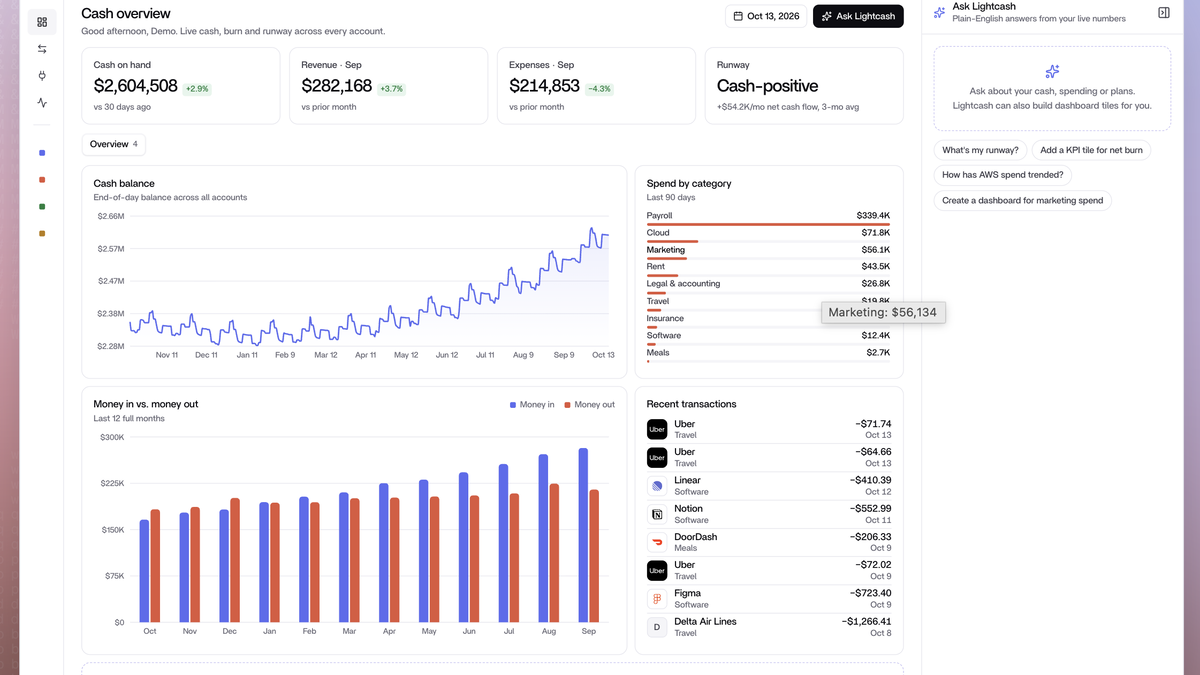Click "Add a KPI tile for net burn"

tap(1091, 150)
